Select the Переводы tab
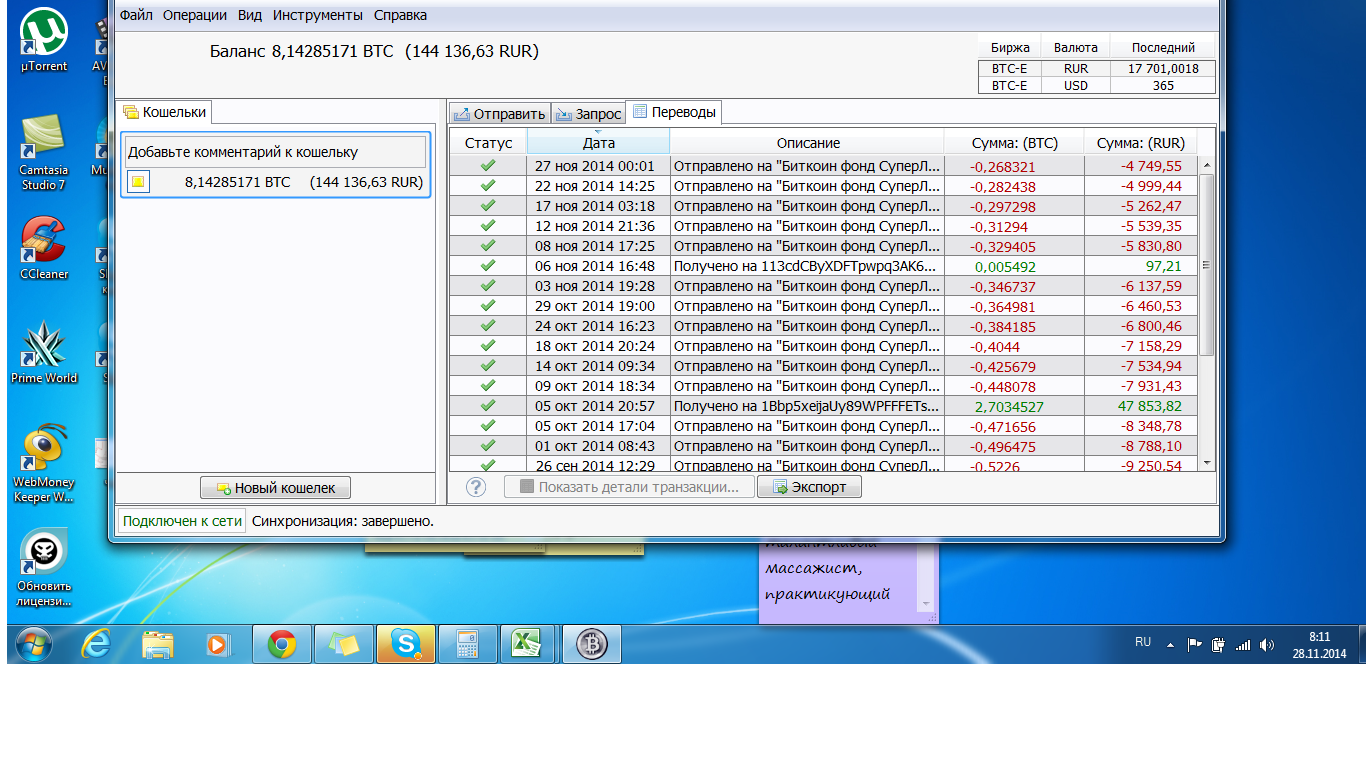 pyautogui.click(x=674, y=112)
